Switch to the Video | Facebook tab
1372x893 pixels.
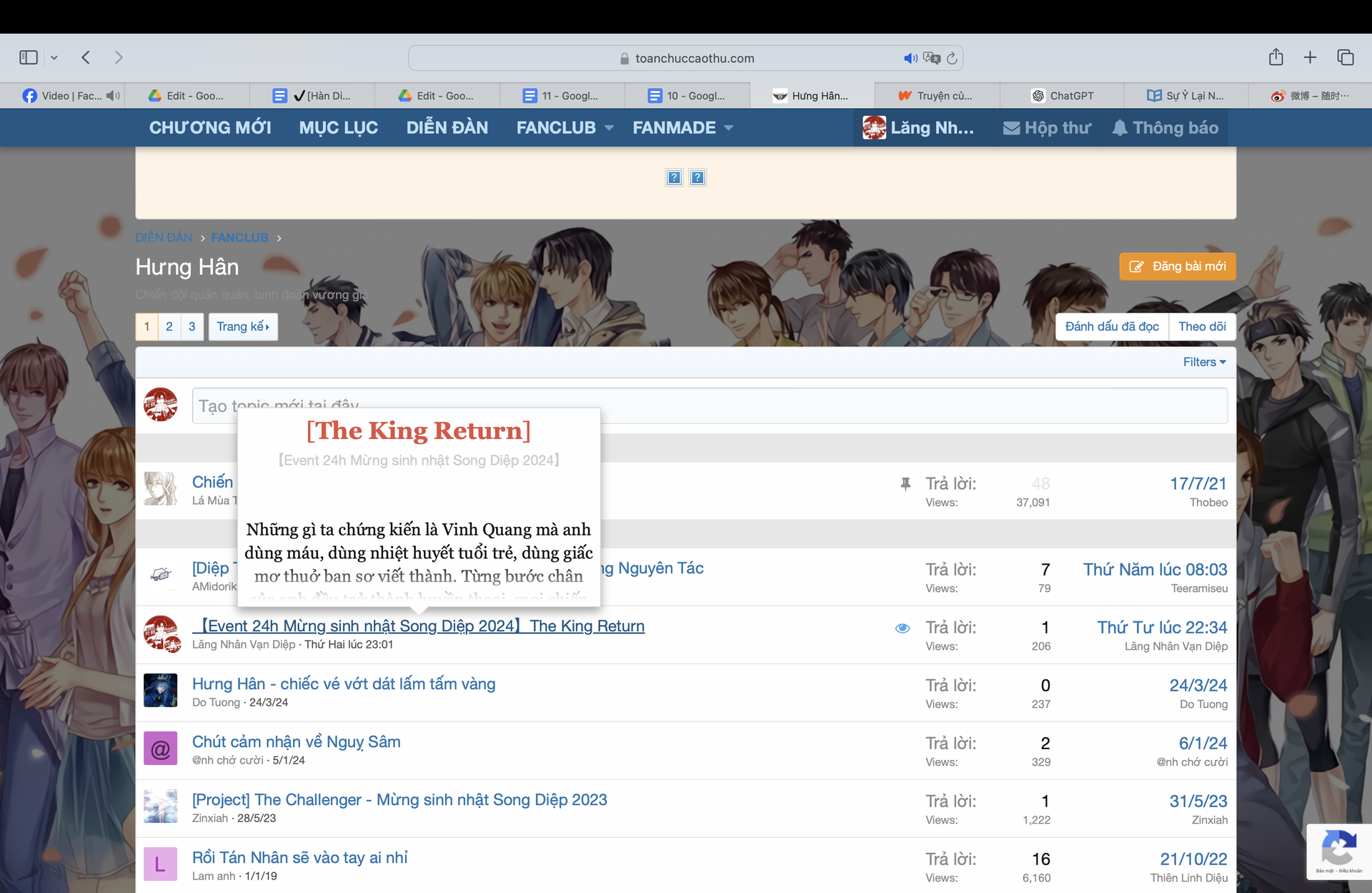62,95
